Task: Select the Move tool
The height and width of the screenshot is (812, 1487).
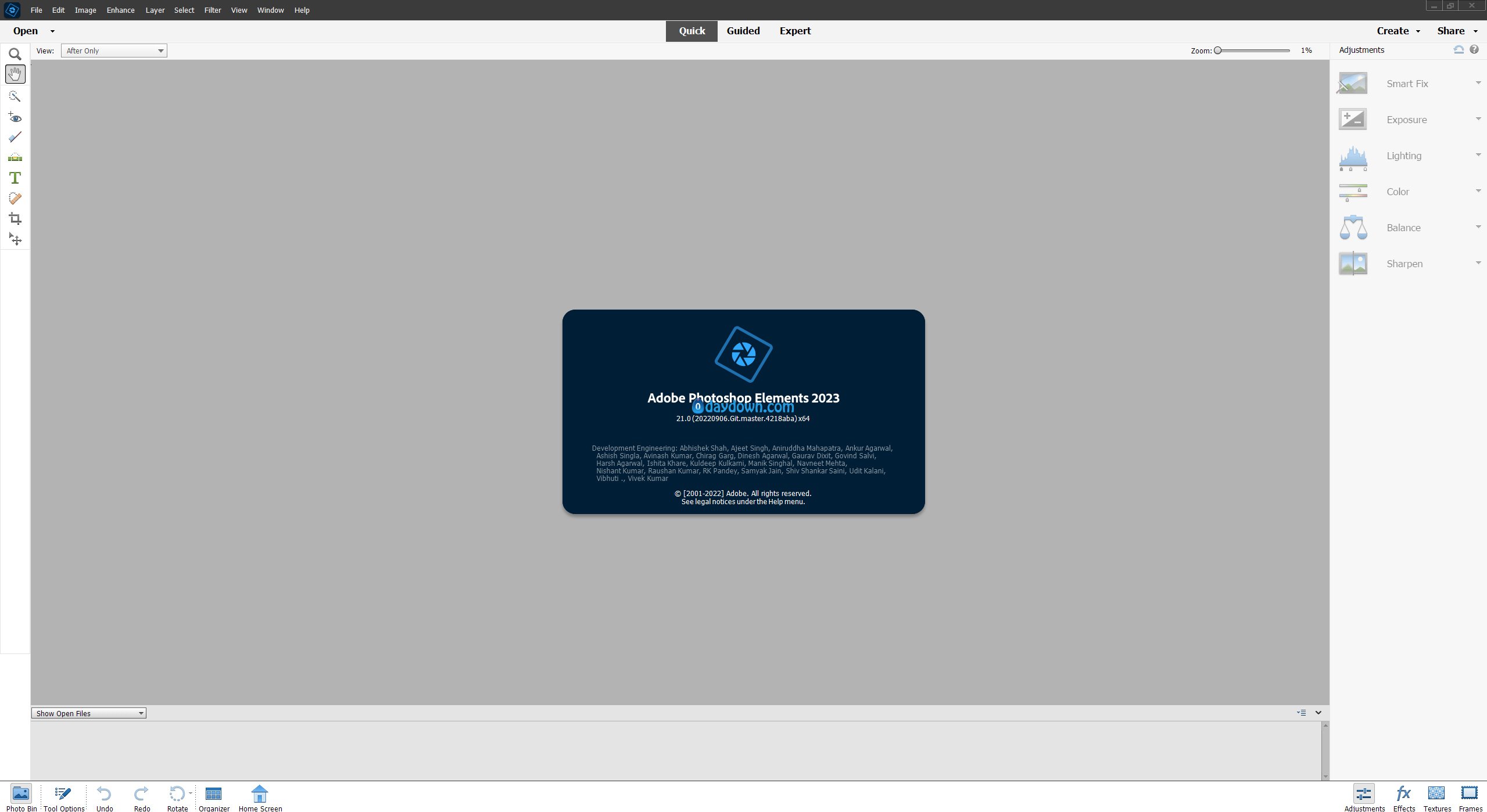Action: tap(15, 239)
